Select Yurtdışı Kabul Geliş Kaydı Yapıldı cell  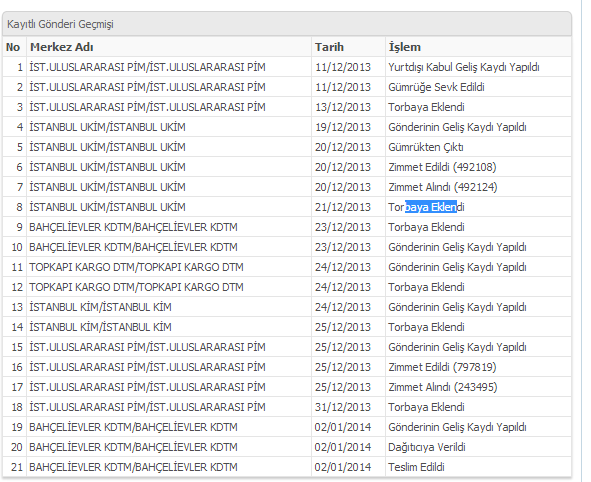[x=464, y=67]
